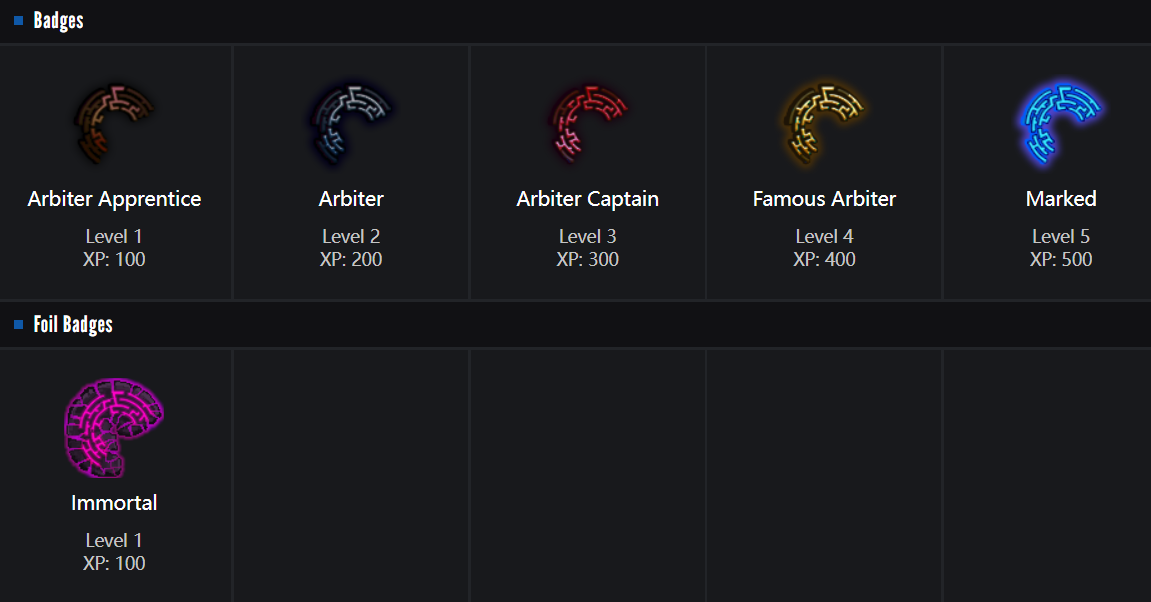The height and width of the screenshot is (602, 1151).
Task: Click XP: 300 under Arbiter Captain
Action: (588, 260)
